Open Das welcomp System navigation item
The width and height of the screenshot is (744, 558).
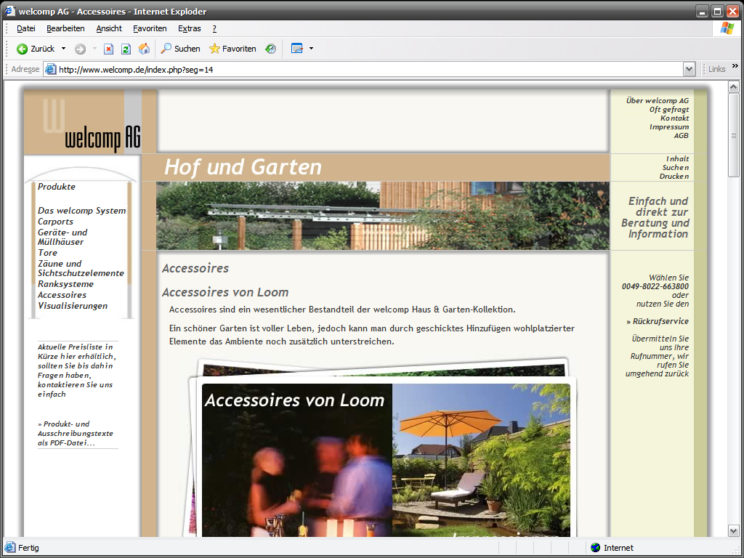click(x=82, y=210)
